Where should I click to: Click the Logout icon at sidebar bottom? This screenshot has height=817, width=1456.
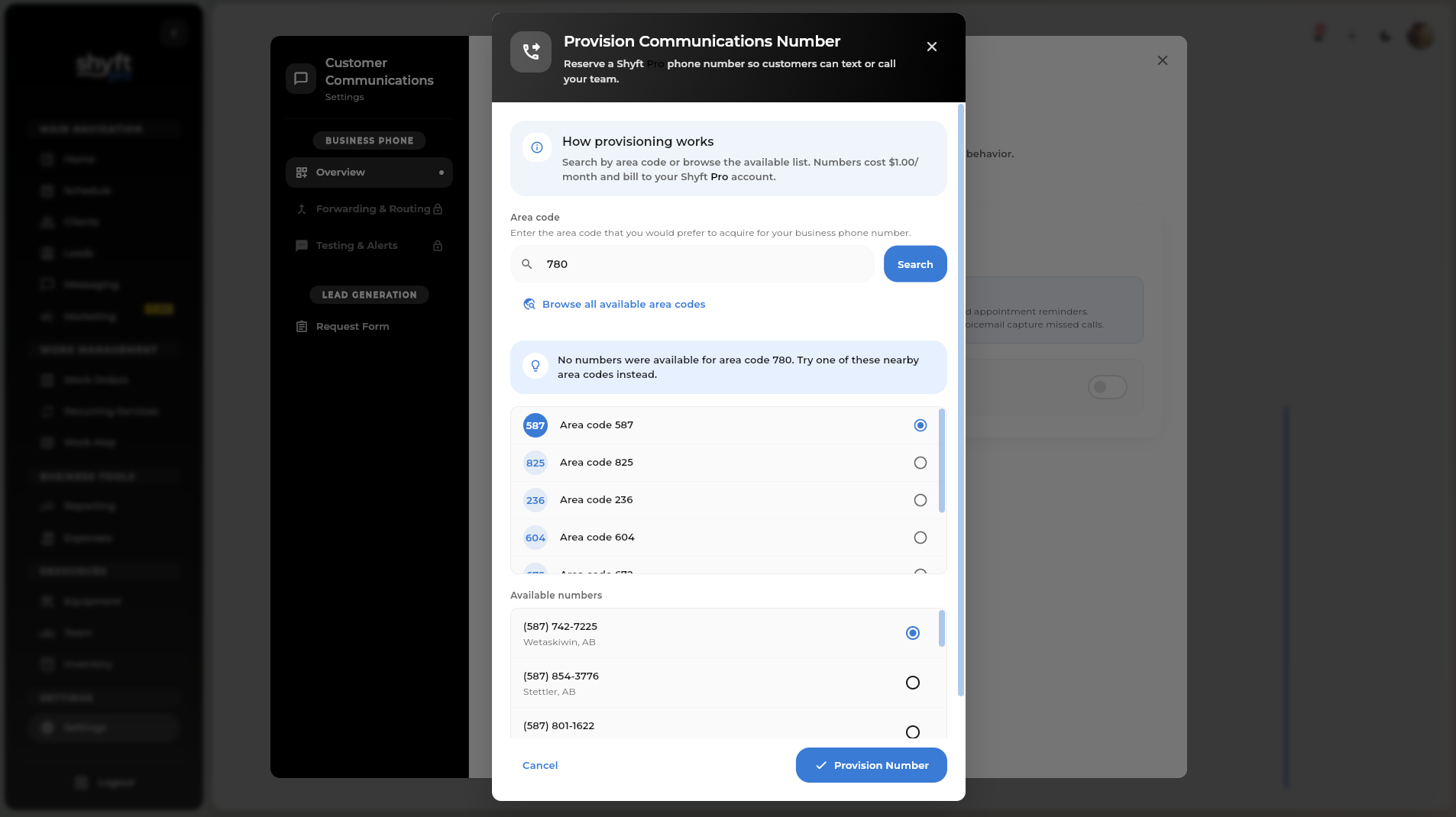[81, 782]
